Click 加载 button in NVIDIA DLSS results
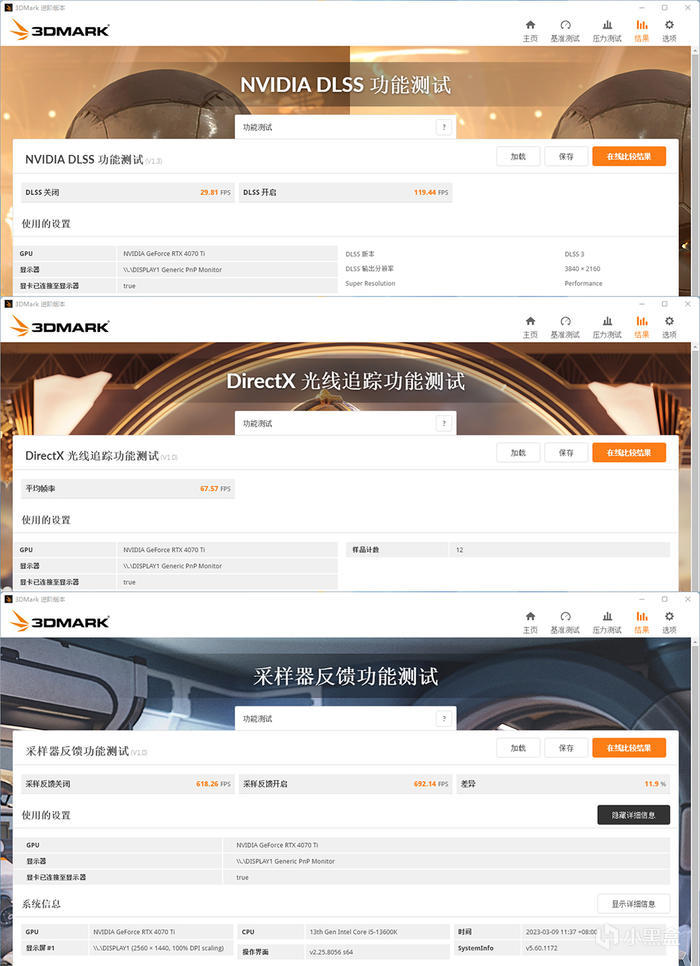 pyautogui.click(x=518, y=156)
